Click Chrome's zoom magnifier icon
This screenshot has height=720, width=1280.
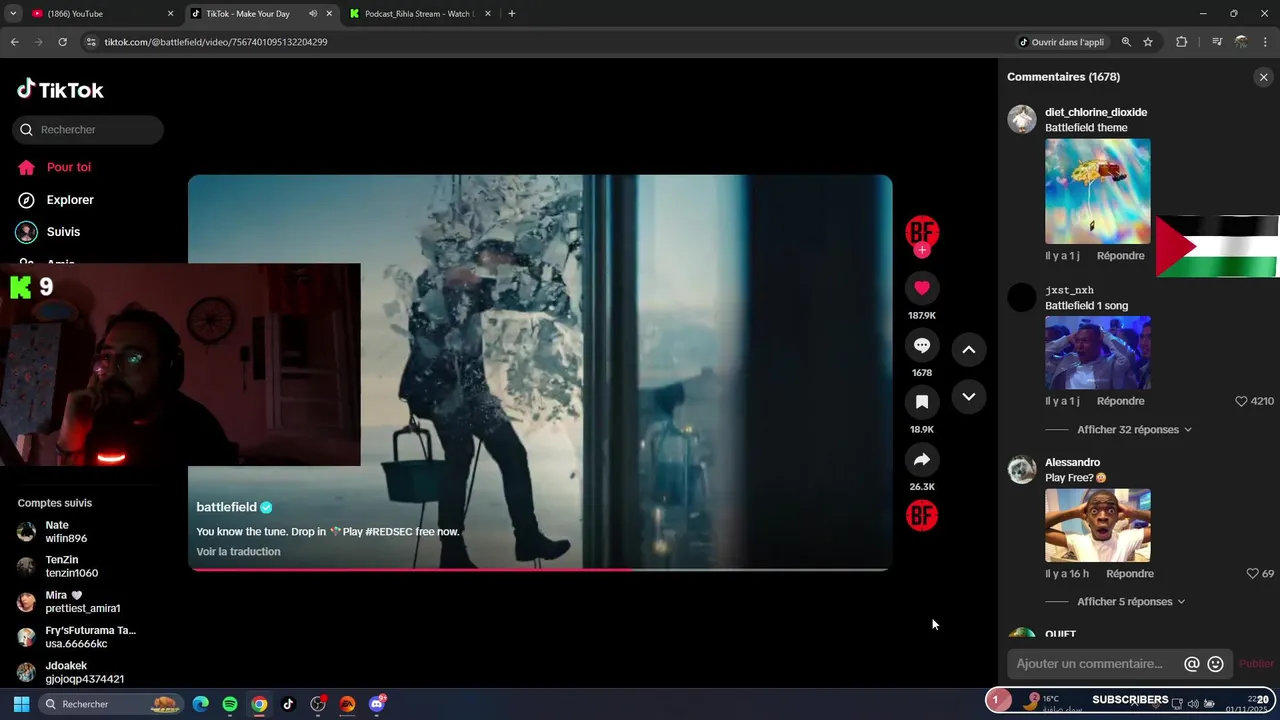coord(1126,42)
